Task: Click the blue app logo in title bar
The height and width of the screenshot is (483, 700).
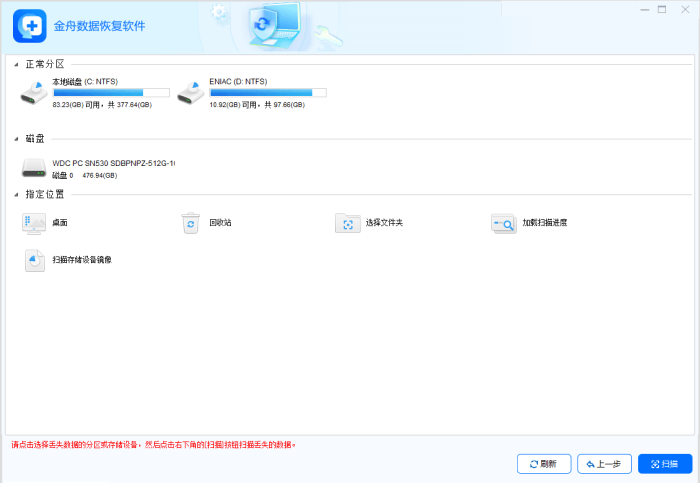Action: (29, 25)
